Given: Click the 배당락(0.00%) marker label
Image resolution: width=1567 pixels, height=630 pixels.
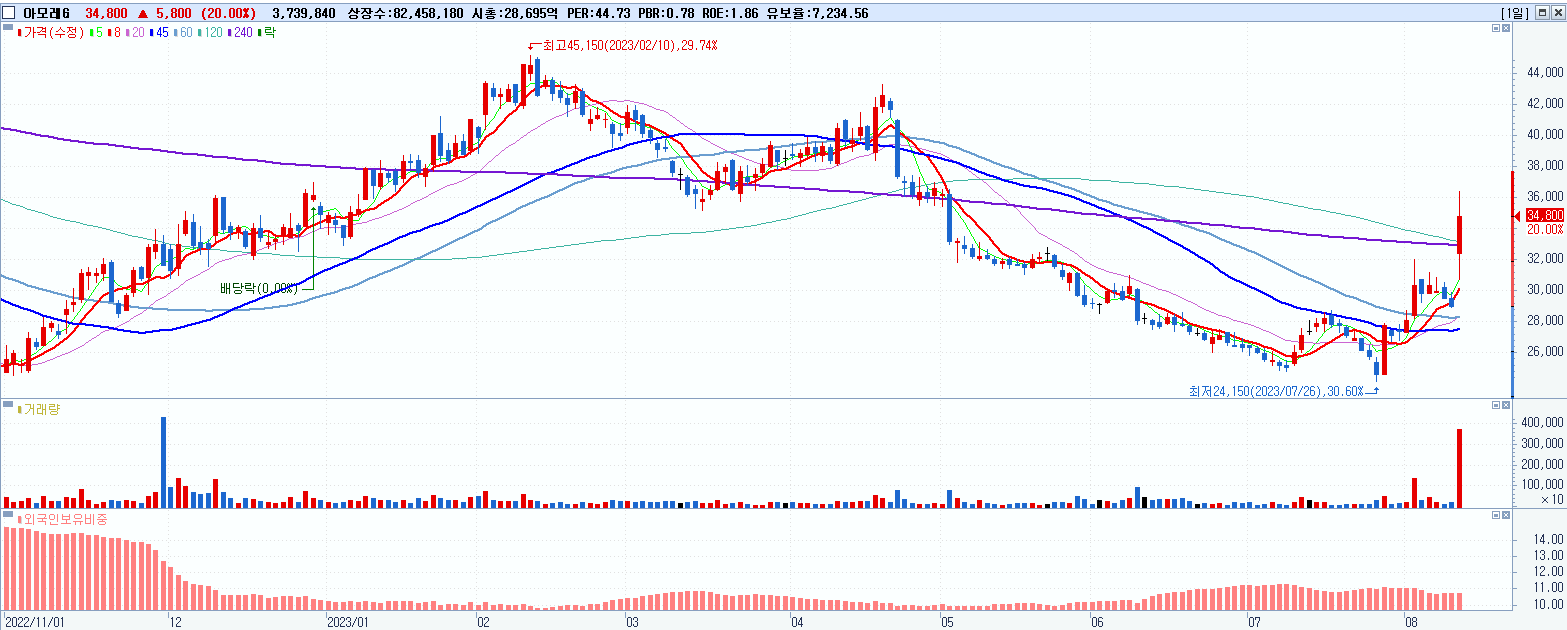Looking at the screenshot, I should pos(260,288).
